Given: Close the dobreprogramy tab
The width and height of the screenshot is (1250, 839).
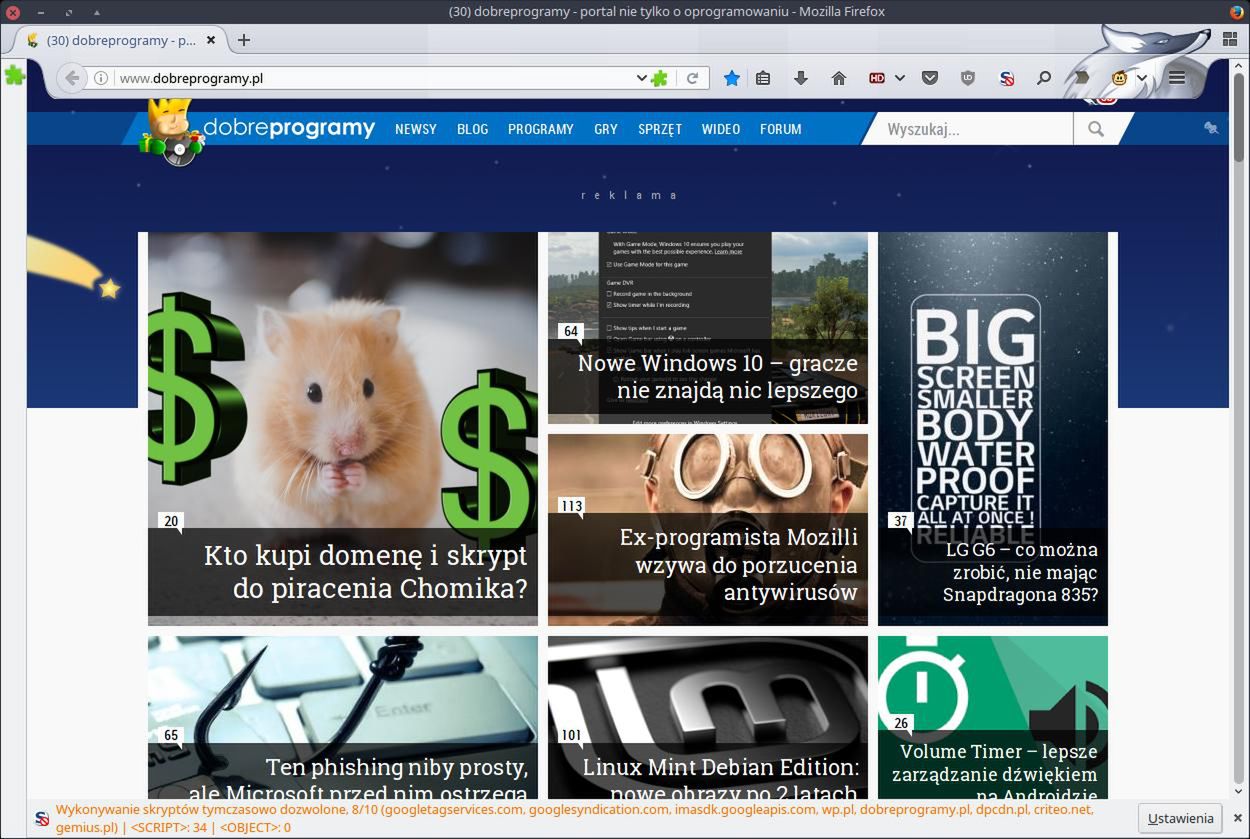Looking at the screenshot, I should pyautogui.click(x=211, y=40).
